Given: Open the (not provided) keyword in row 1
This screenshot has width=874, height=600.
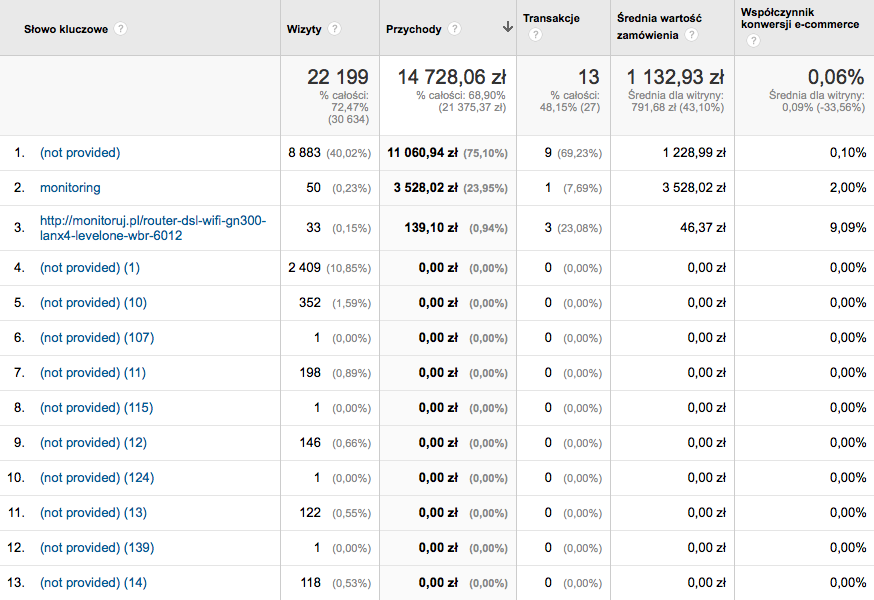Looking at the screenshot, I should tap(80, 153).
